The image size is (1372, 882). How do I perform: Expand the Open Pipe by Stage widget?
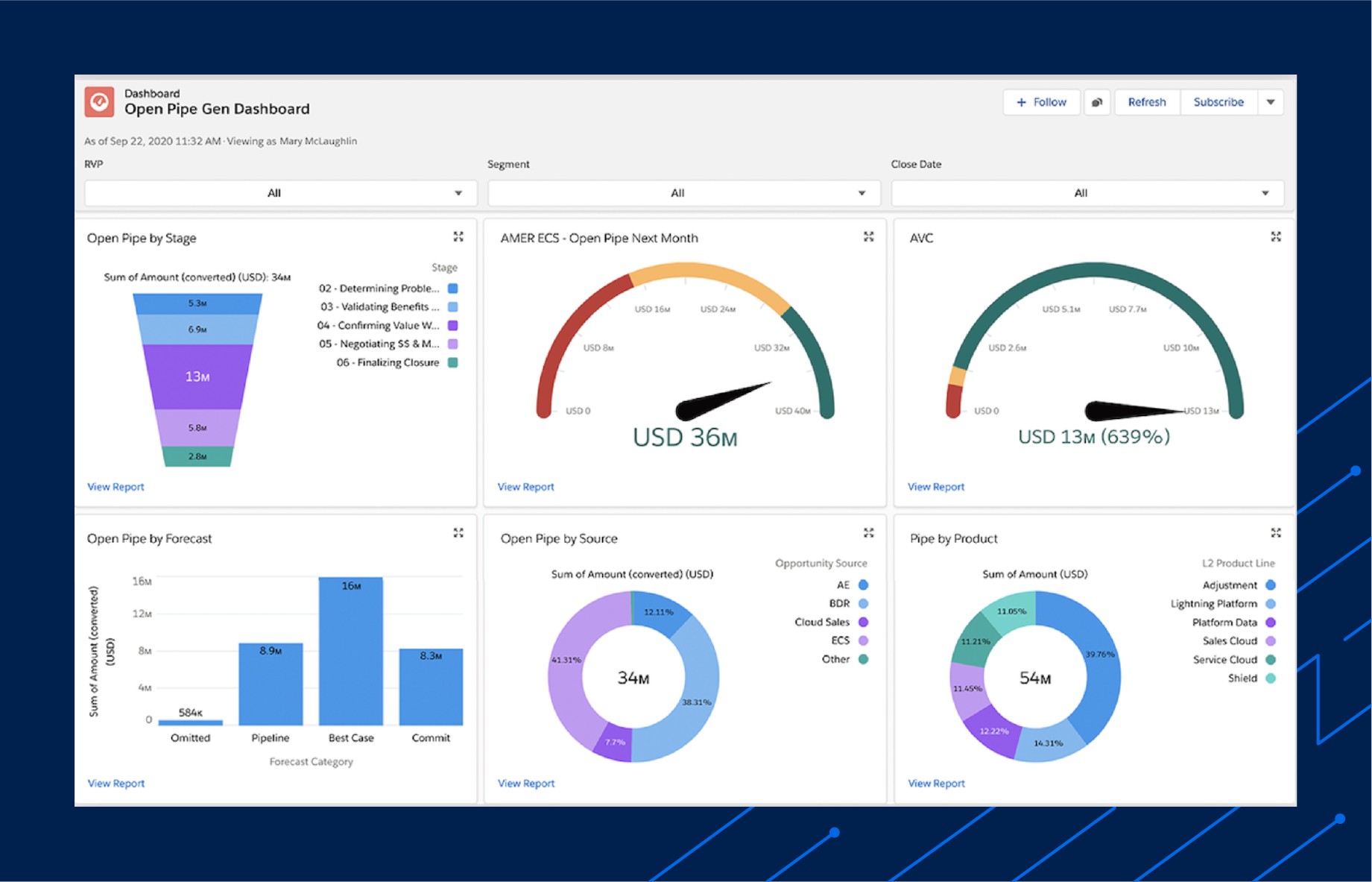pos(458,236)
